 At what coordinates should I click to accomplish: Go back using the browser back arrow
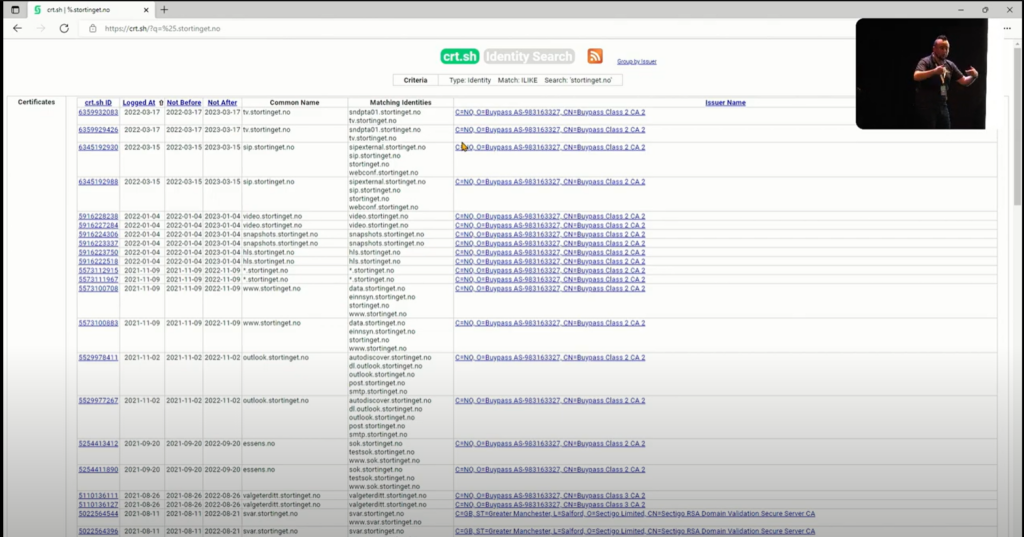tap(18, 28)
